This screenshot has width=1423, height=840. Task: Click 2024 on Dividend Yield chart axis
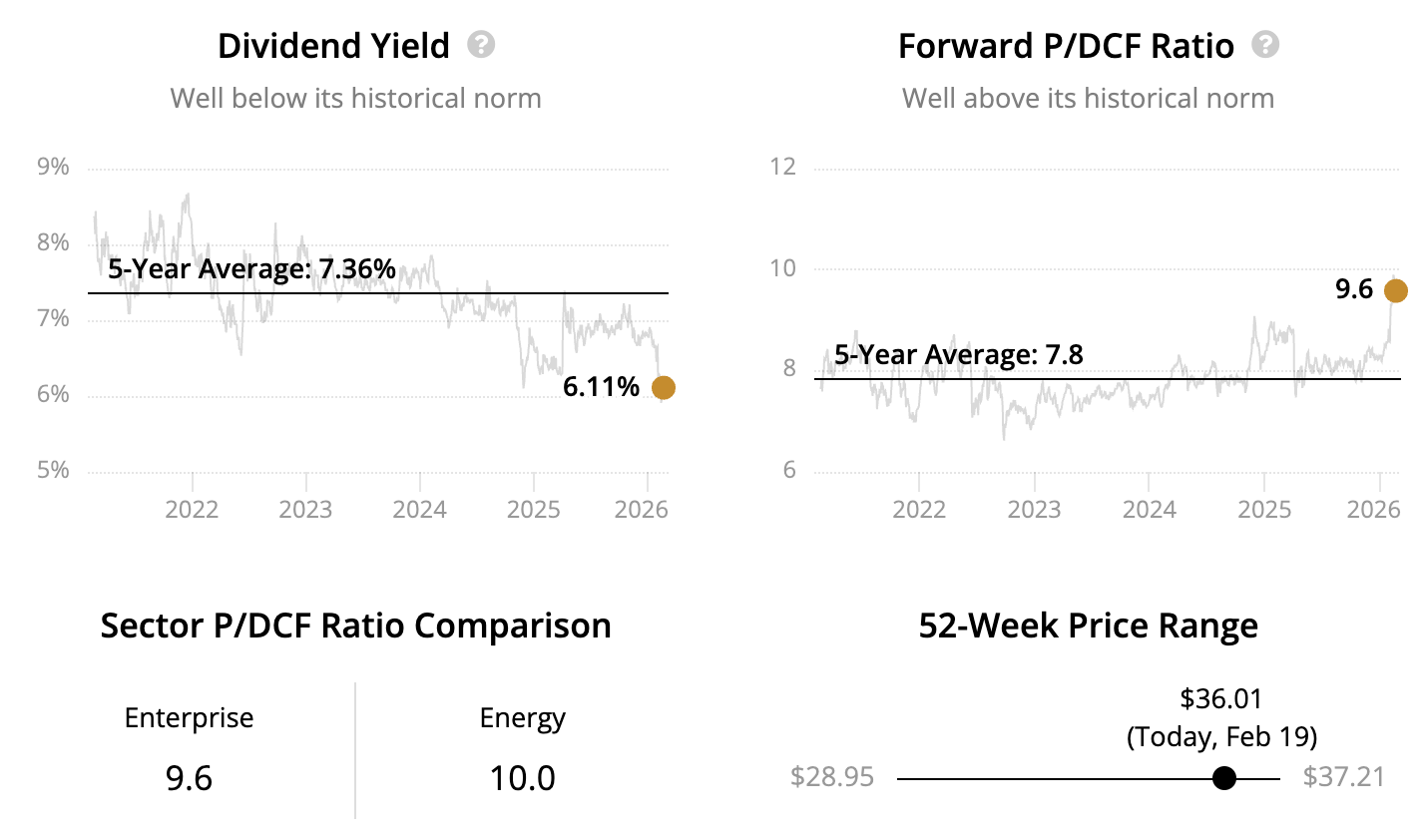click(419, 510)
